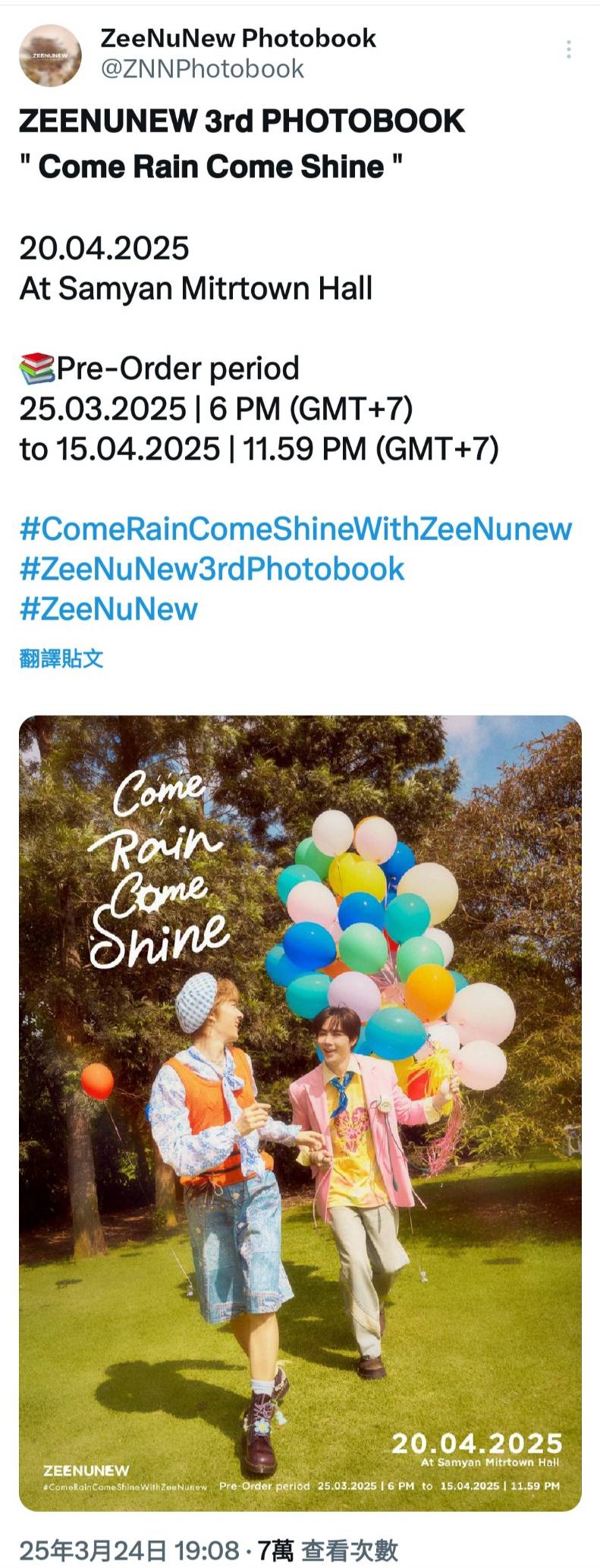The image size is (600, 1568).
Task: Tap the pre-order period text on the poster footer
Action: (x=389, y=1486)
